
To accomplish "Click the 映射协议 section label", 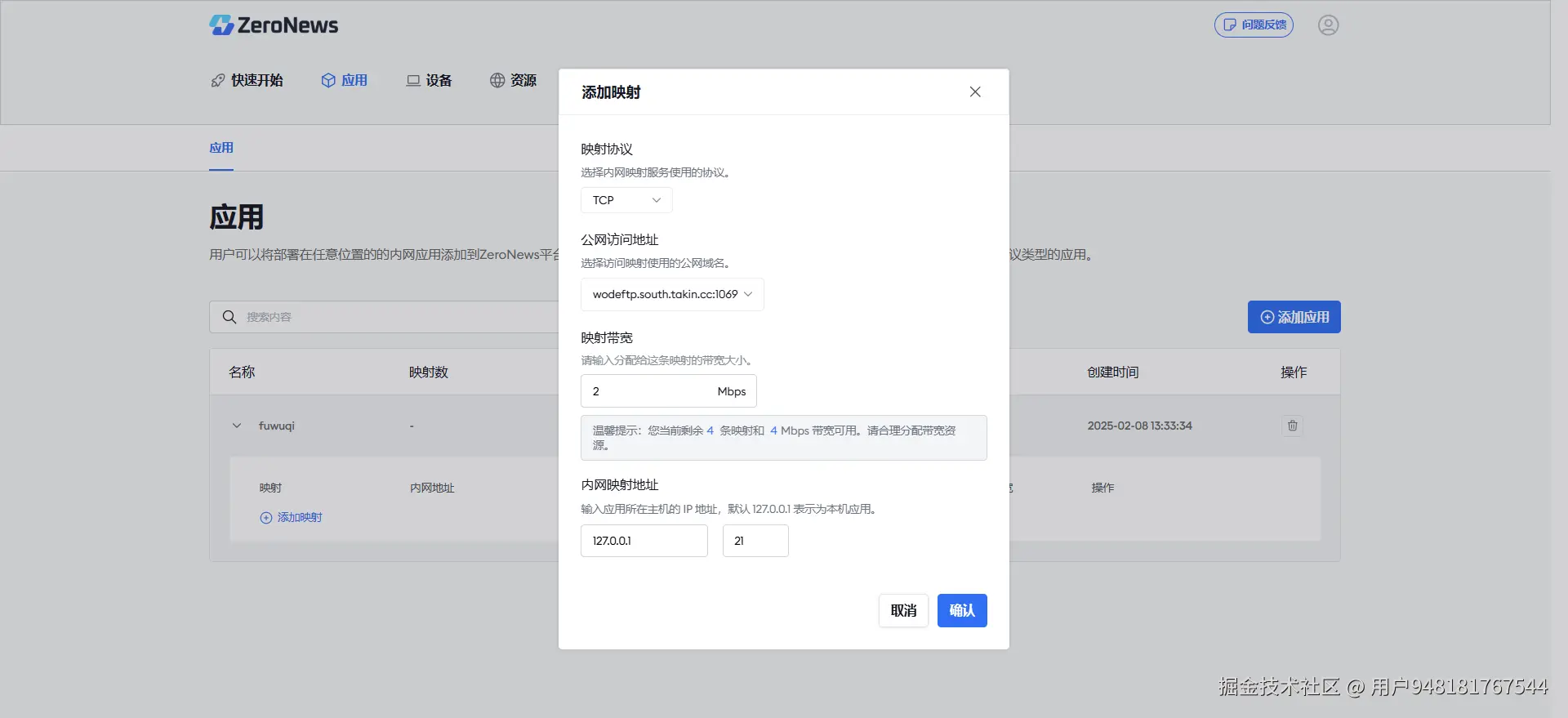I will [607, 149].
